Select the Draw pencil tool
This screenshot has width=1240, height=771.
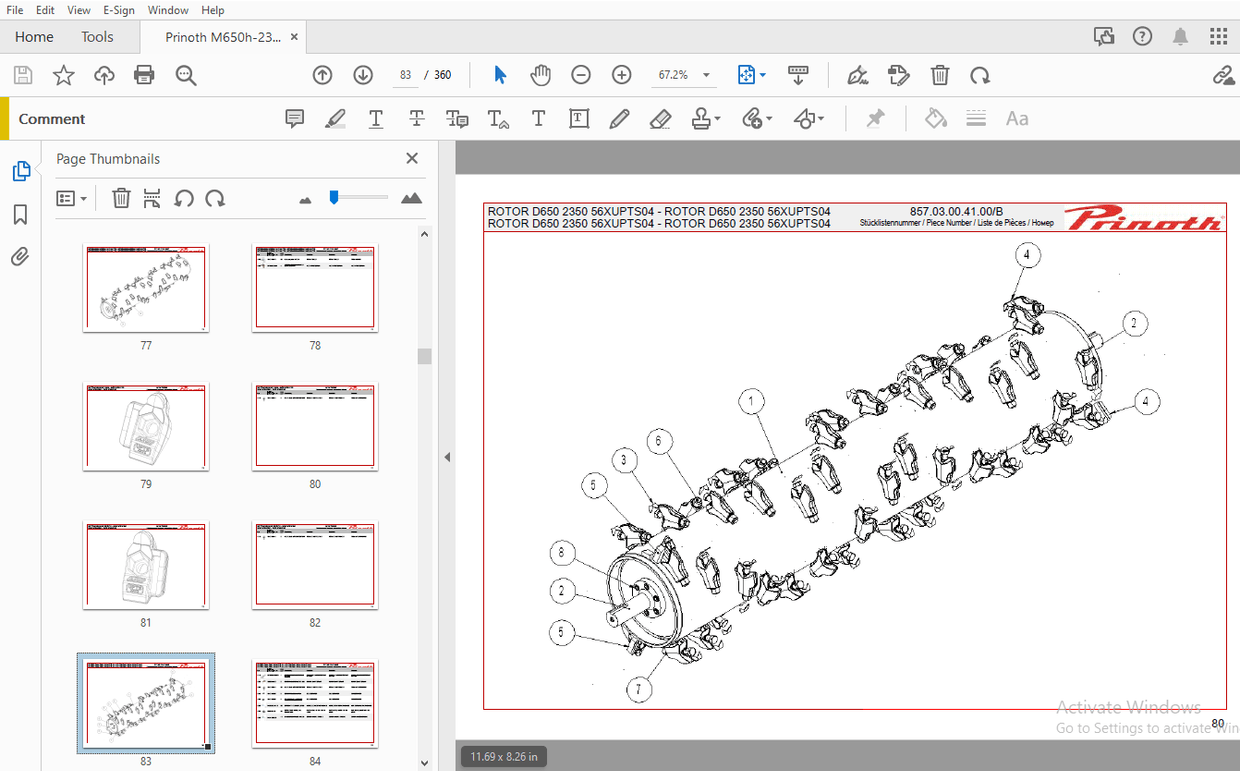619,118
